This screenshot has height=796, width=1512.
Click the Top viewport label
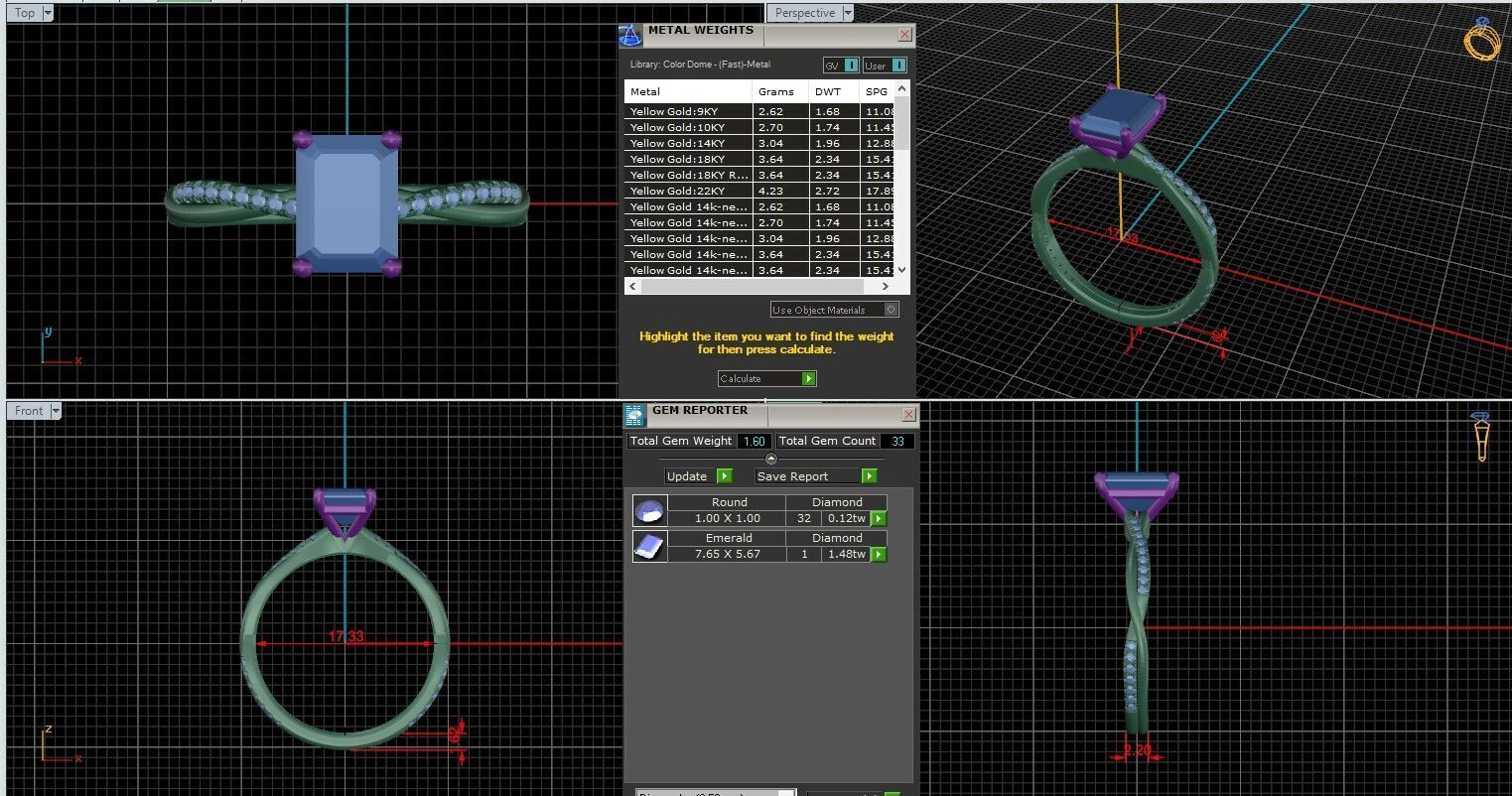tap(25, 13)
